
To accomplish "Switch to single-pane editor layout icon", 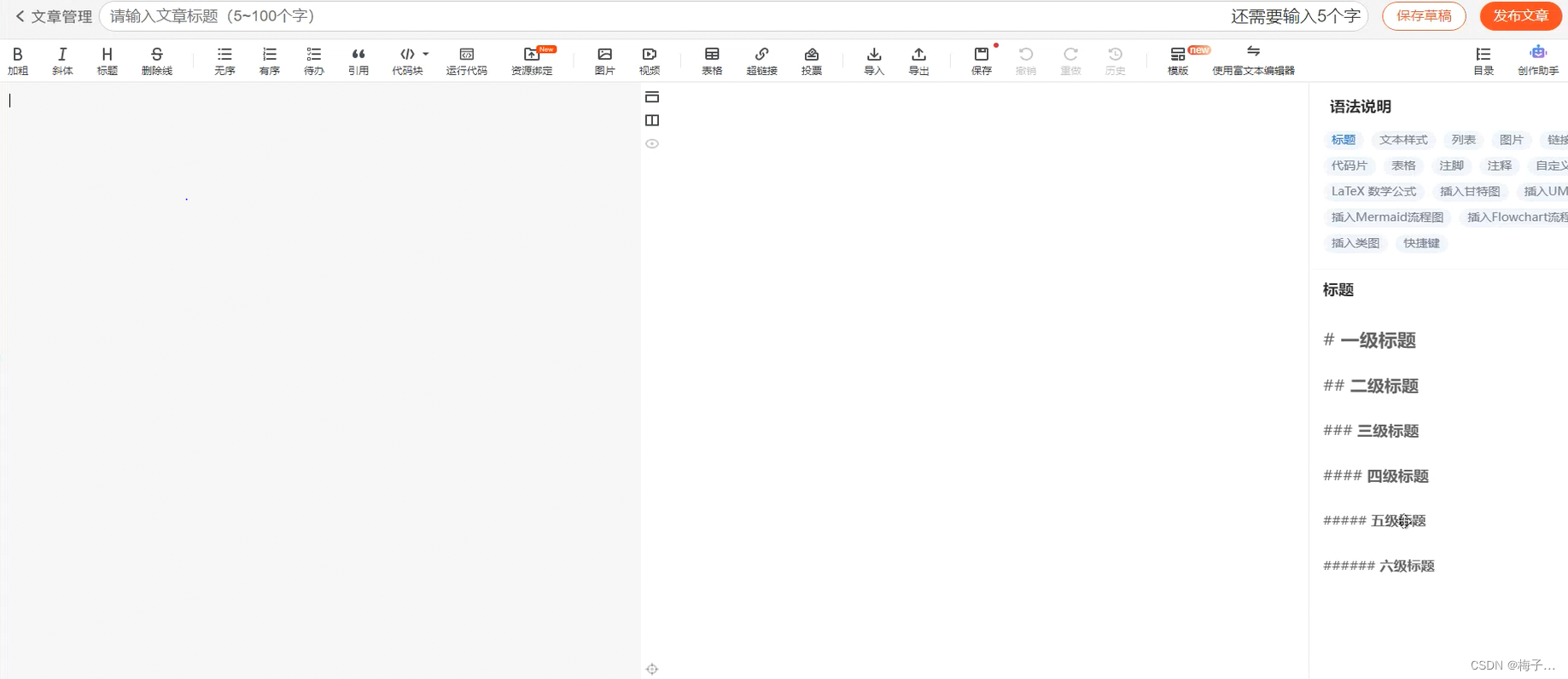I will (x=652, y=96).
